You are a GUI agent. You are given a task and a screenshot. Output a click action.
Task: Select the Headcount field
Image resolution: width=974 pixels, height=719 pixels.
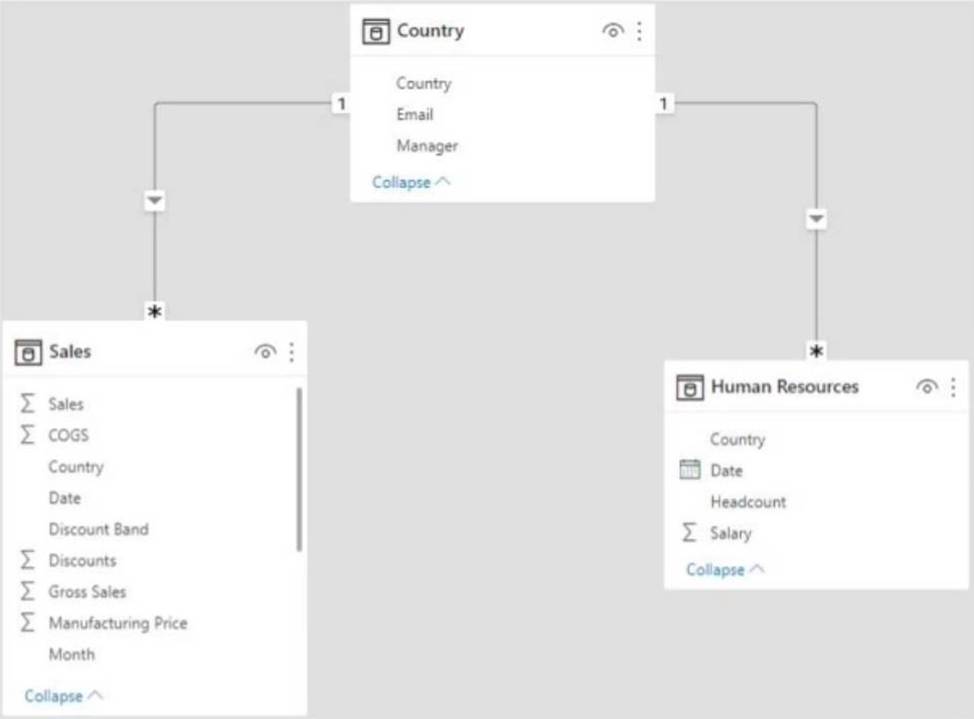[x=748, y=502]
